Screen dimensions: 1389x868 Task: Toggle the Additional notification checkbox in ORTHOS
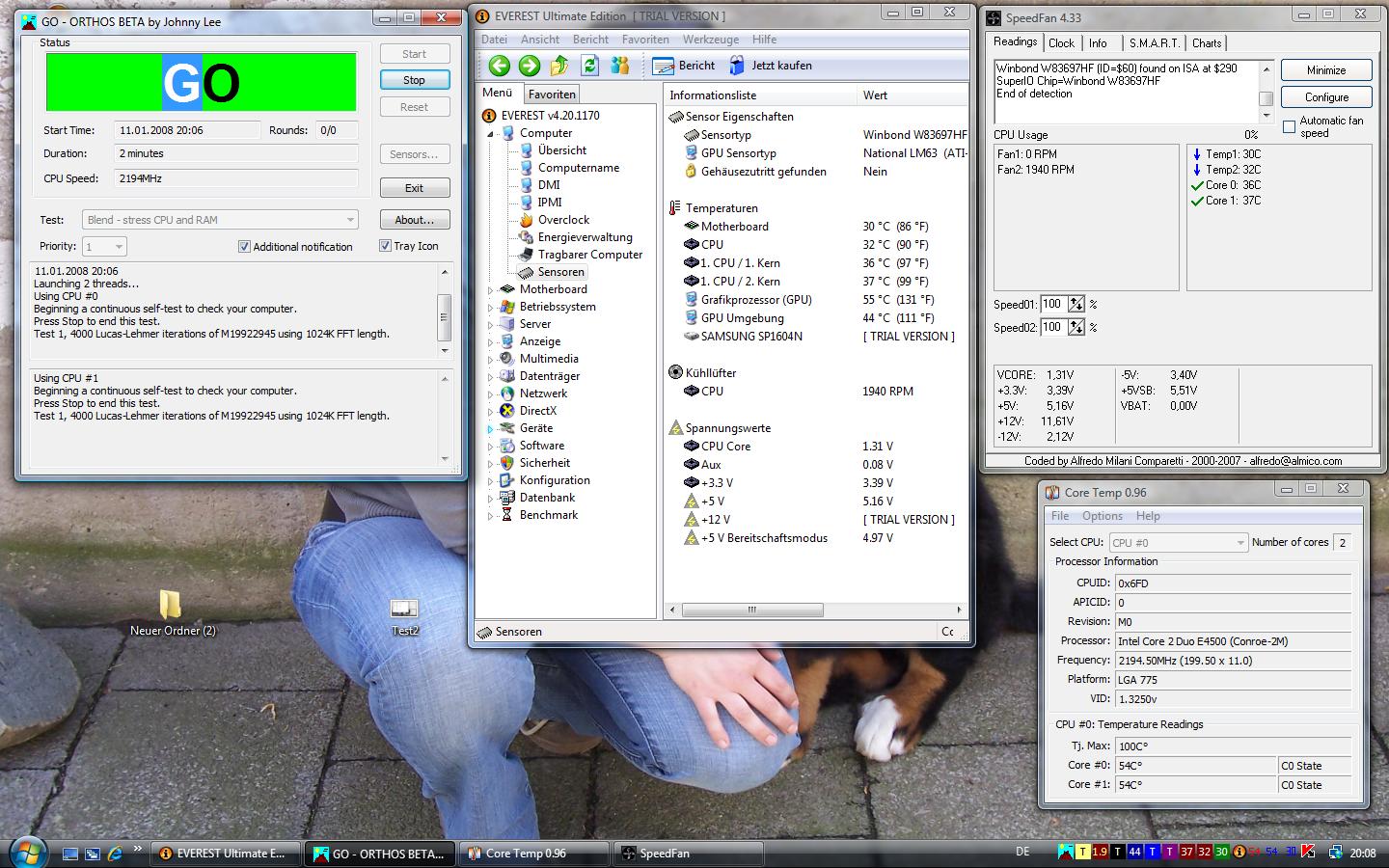(x=244, y=247)
